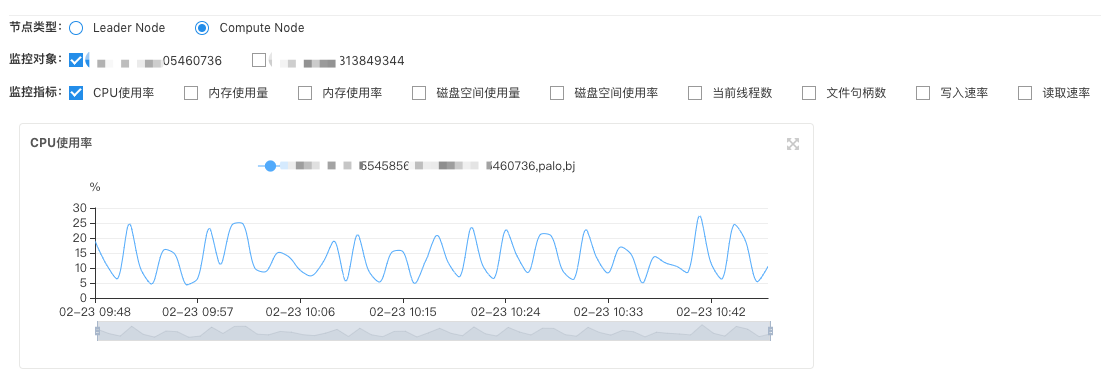
Task: Select the Compute Node radio button
Action: click(202, 28)
